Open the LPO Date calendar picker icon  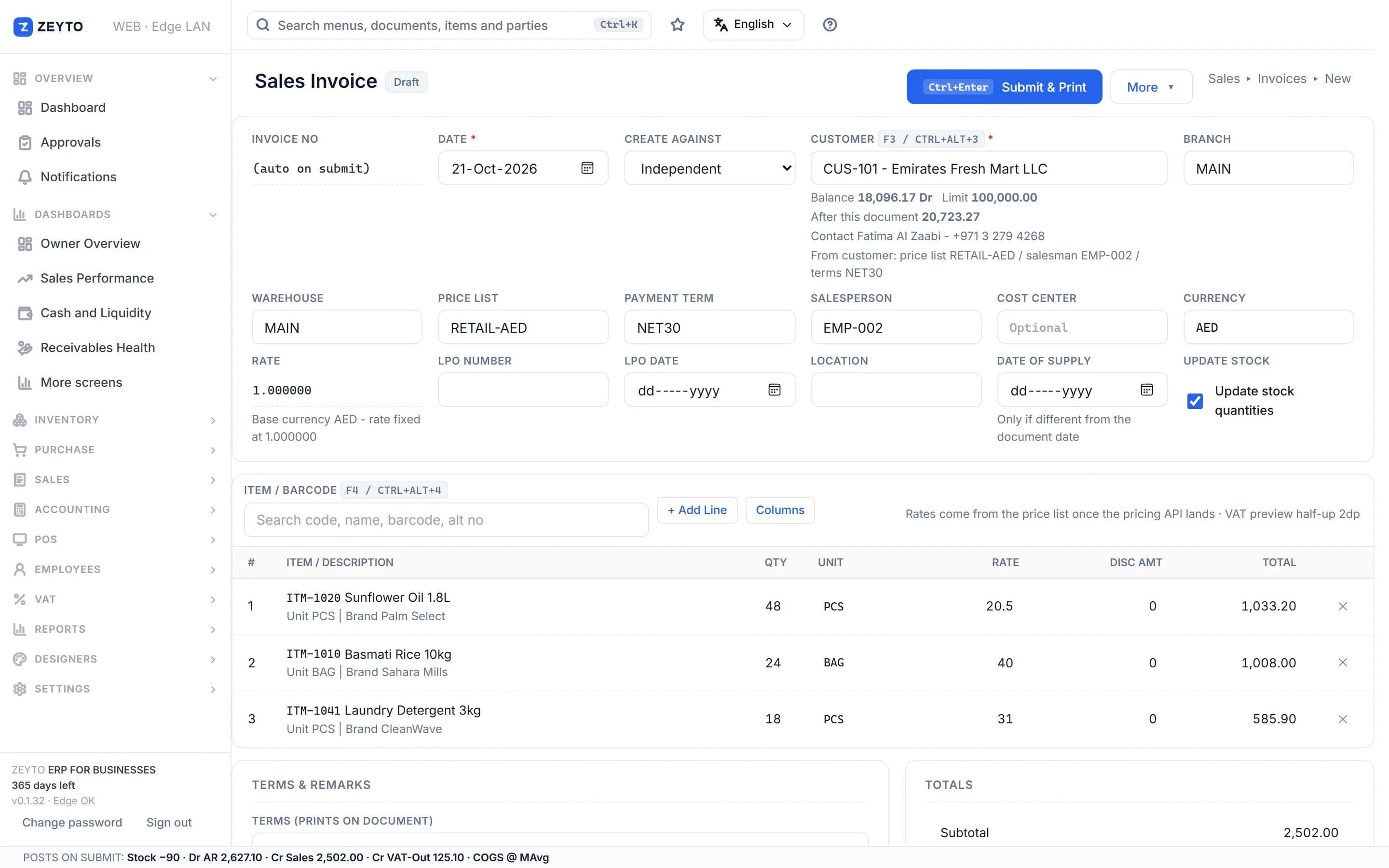(774, 390)
